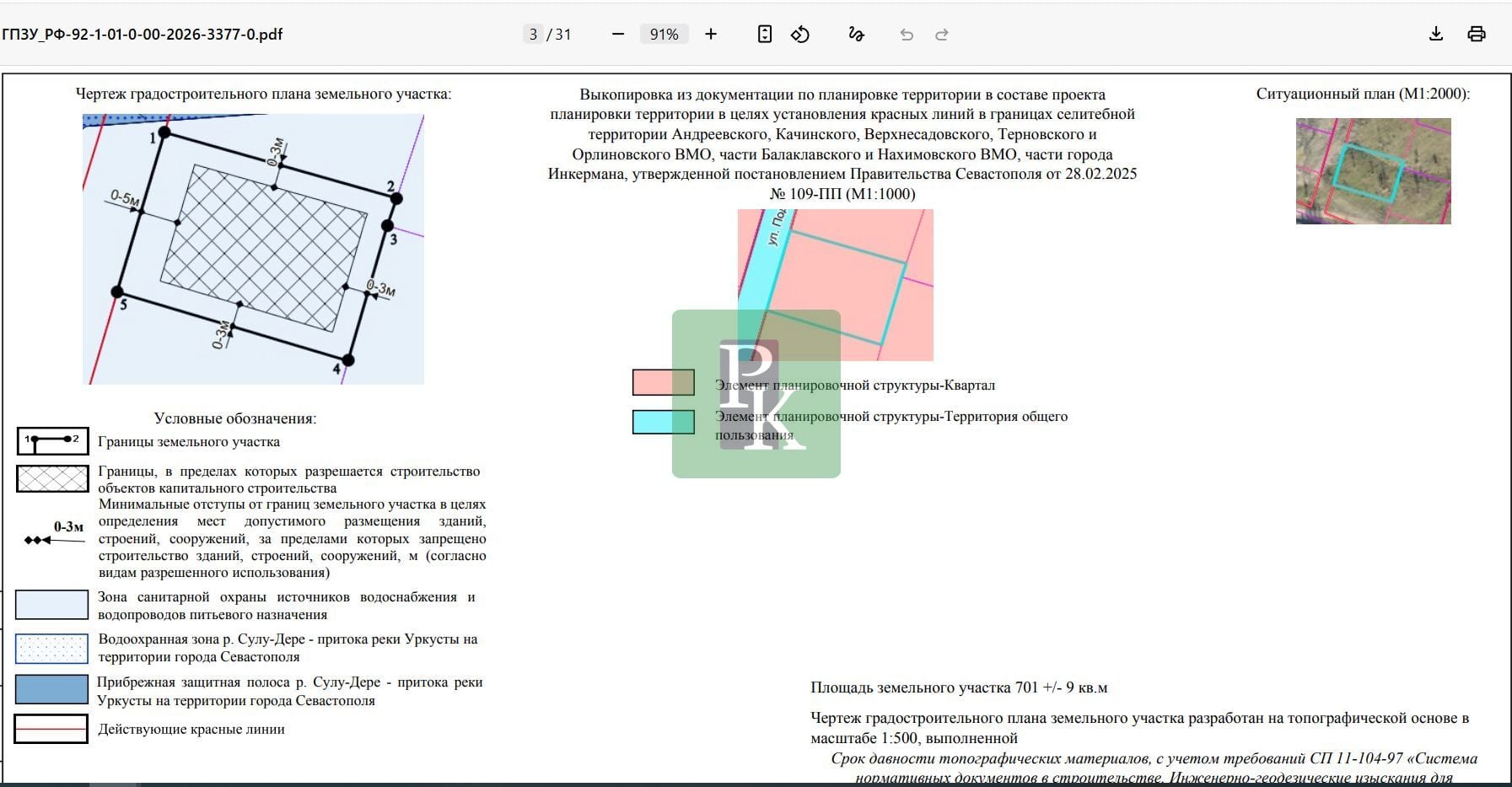Viewport: 1512px width, 787px height.
Task: Click heading Чертеж градостроительного плана земельного участка
Action: [264, 94]
